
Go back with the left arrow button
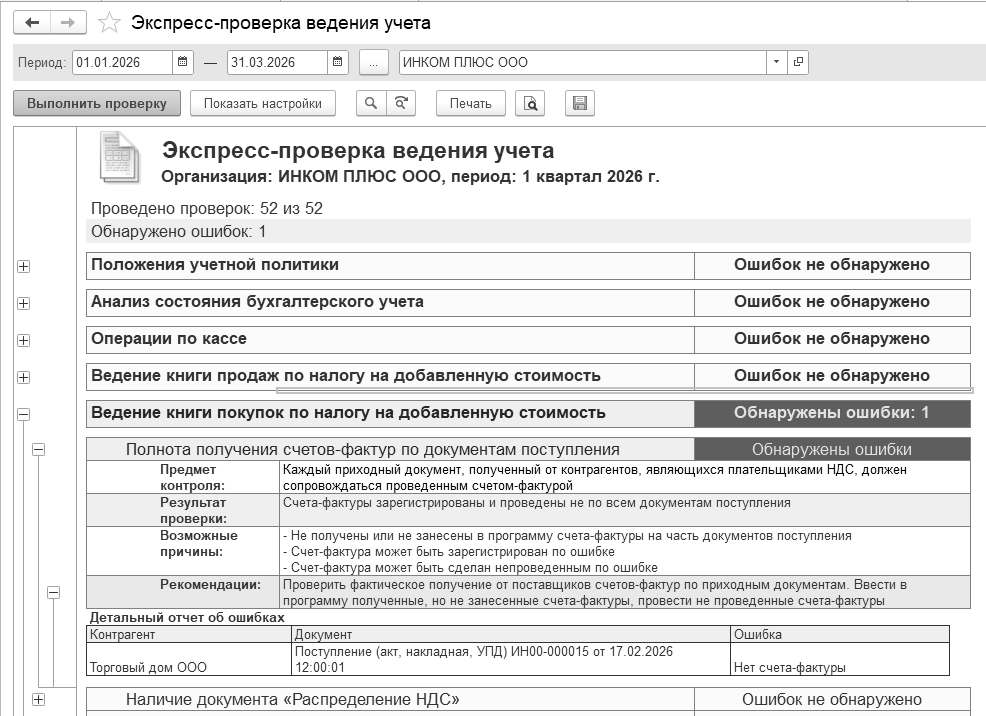coord(33,23)
